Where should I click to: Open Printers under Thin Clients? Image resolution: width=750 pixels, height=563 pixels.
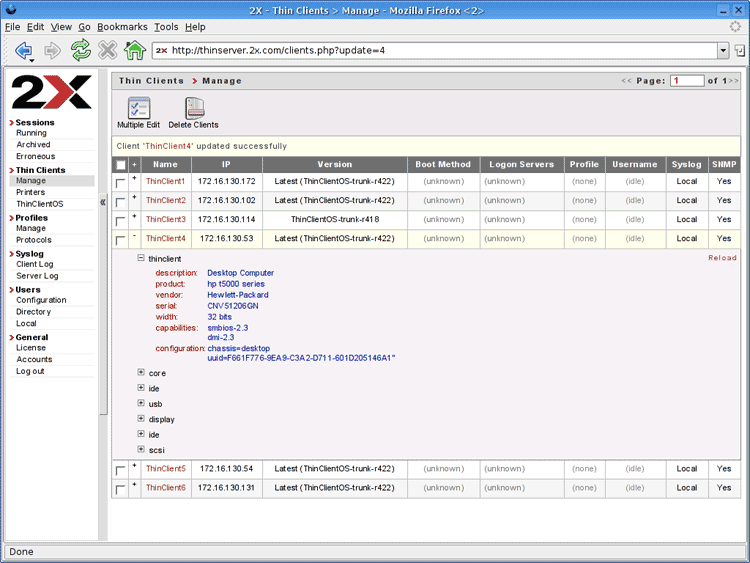(x=31, y=192)
